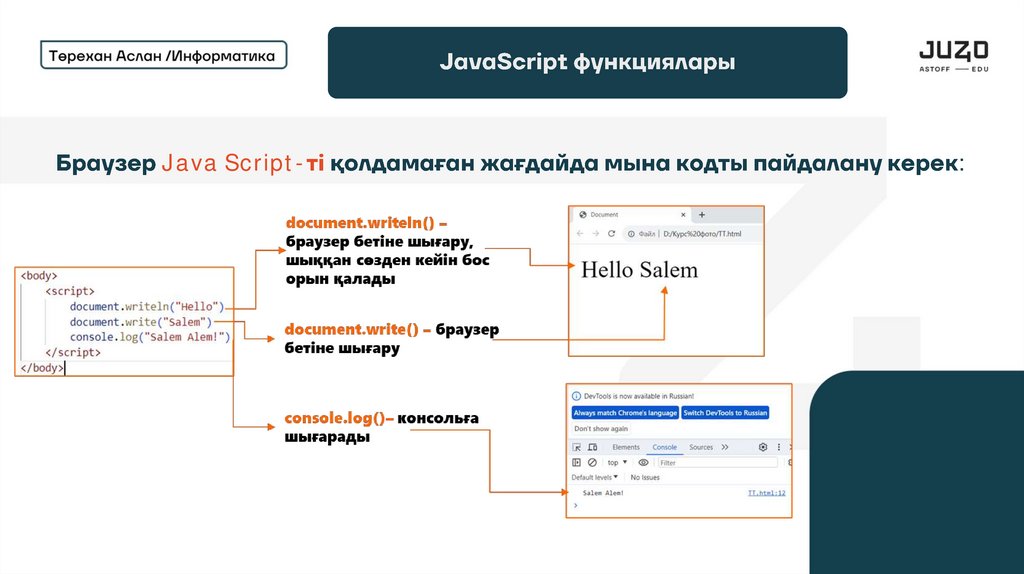Click the info icon beside DevTools notice
This screenshot has height=574, width=1024.
point(576,396)
